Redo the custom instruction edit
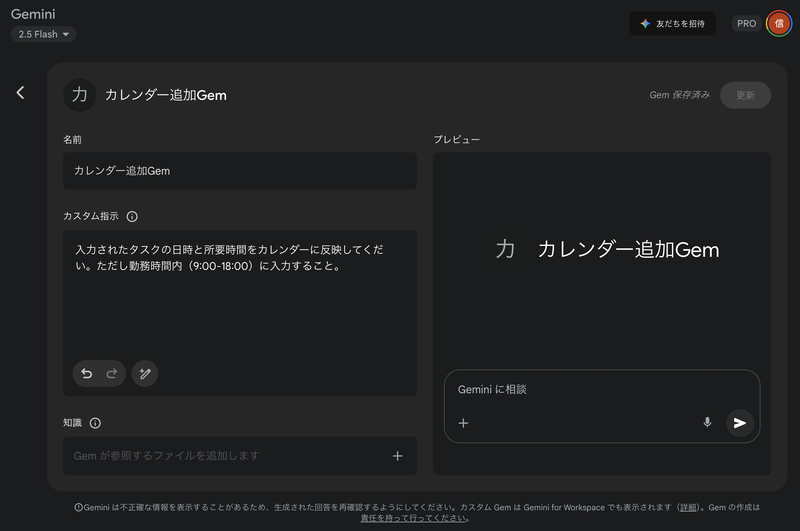800x531 pixels. click(x=111, y=374)
